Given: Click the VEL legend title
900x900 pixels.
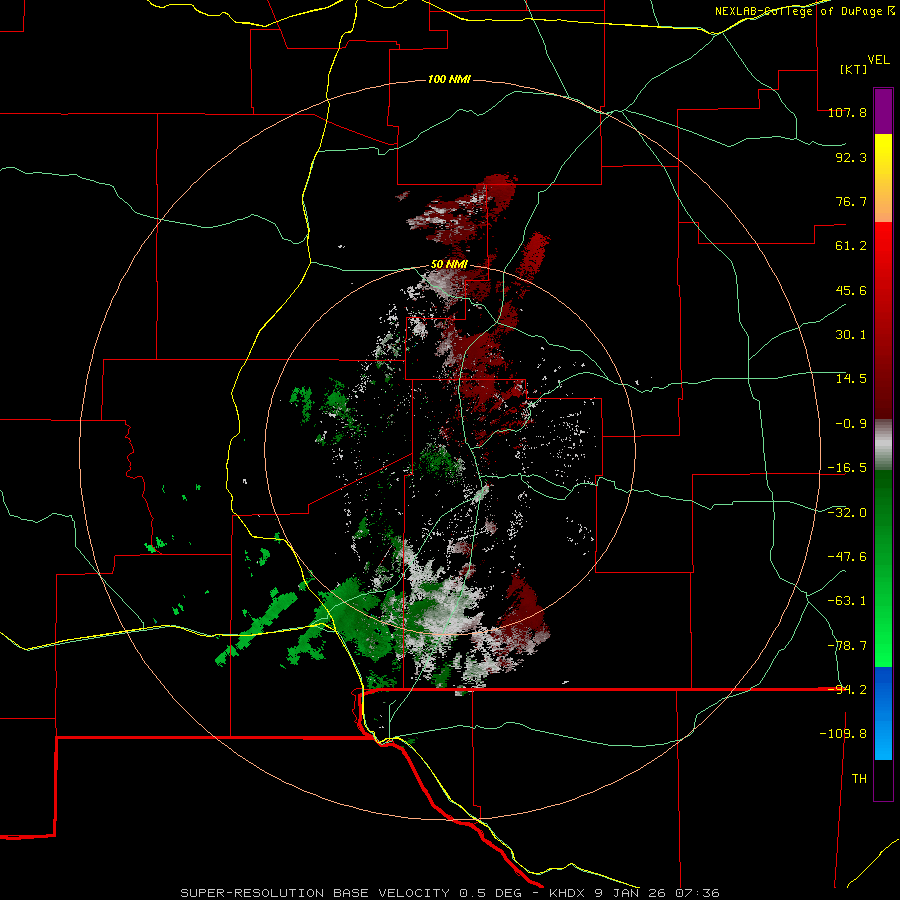Looking at the screenshot, I should [x=878, y=60].
